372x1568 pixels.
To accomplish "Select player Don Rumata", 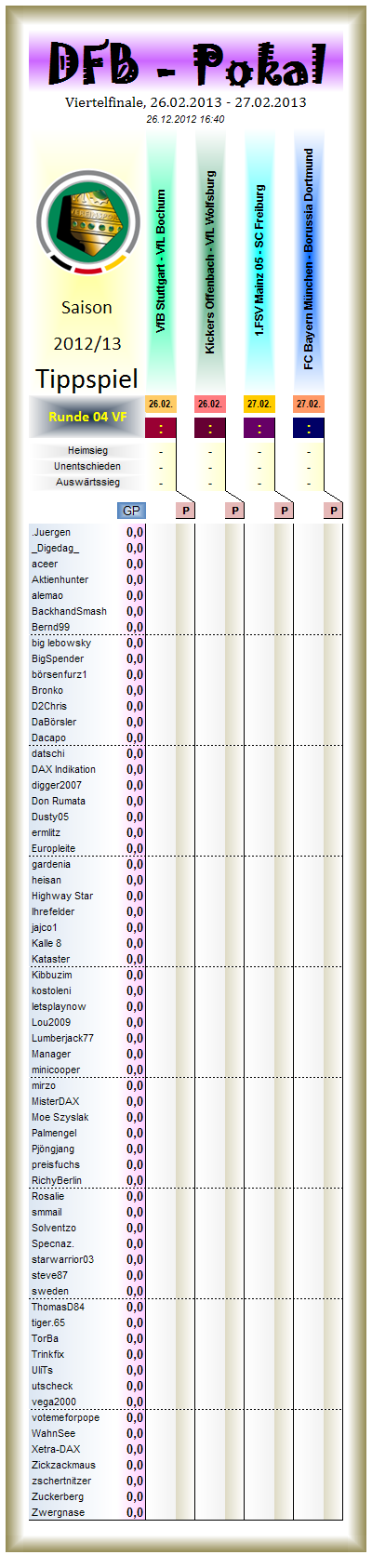I will coord(59,801).
